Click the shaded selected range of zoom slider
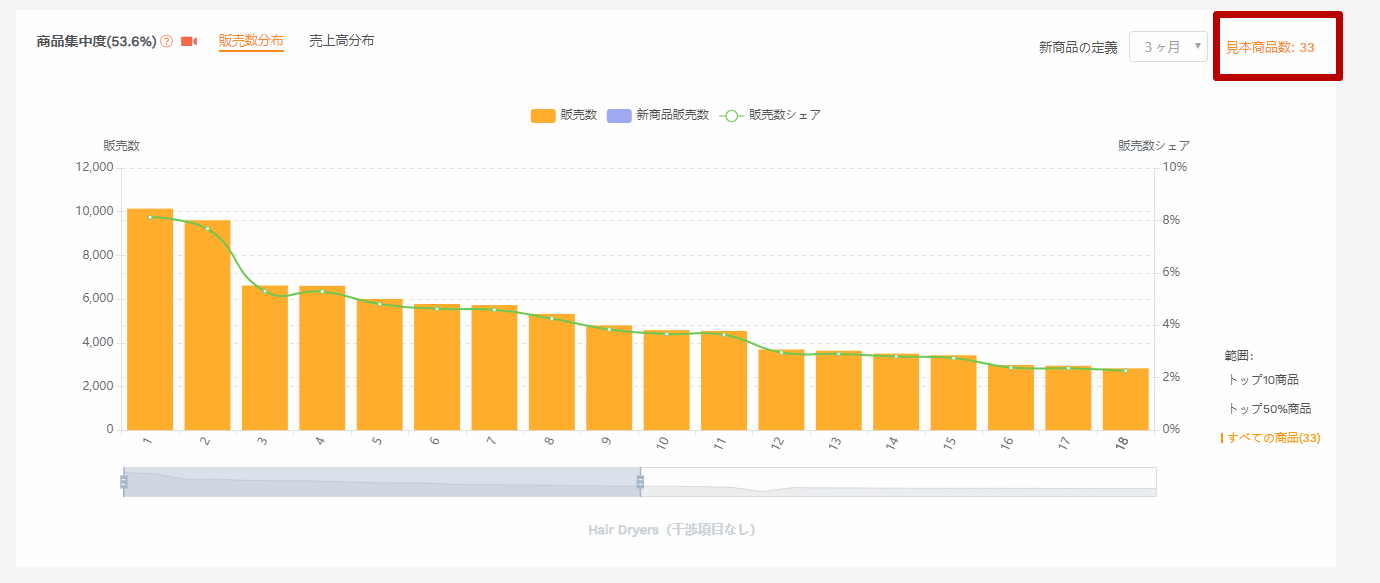This screenshot has width=1380, height=583. tap(381, 482)
